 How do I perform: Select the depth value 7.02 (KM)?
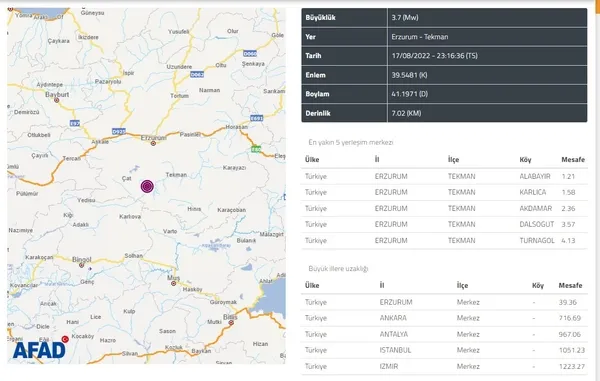[406, 113]
